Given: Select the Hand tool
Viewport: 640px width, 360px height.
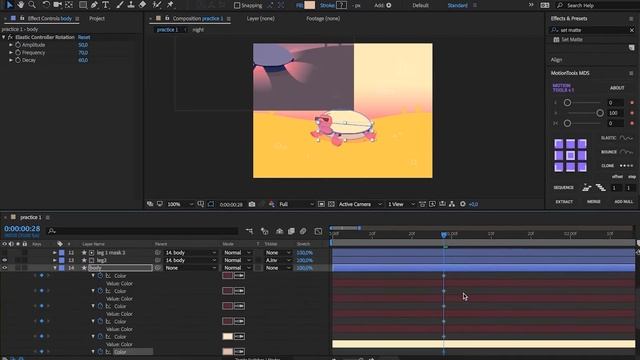Looking at the screenshot, I should coord(20,5).
